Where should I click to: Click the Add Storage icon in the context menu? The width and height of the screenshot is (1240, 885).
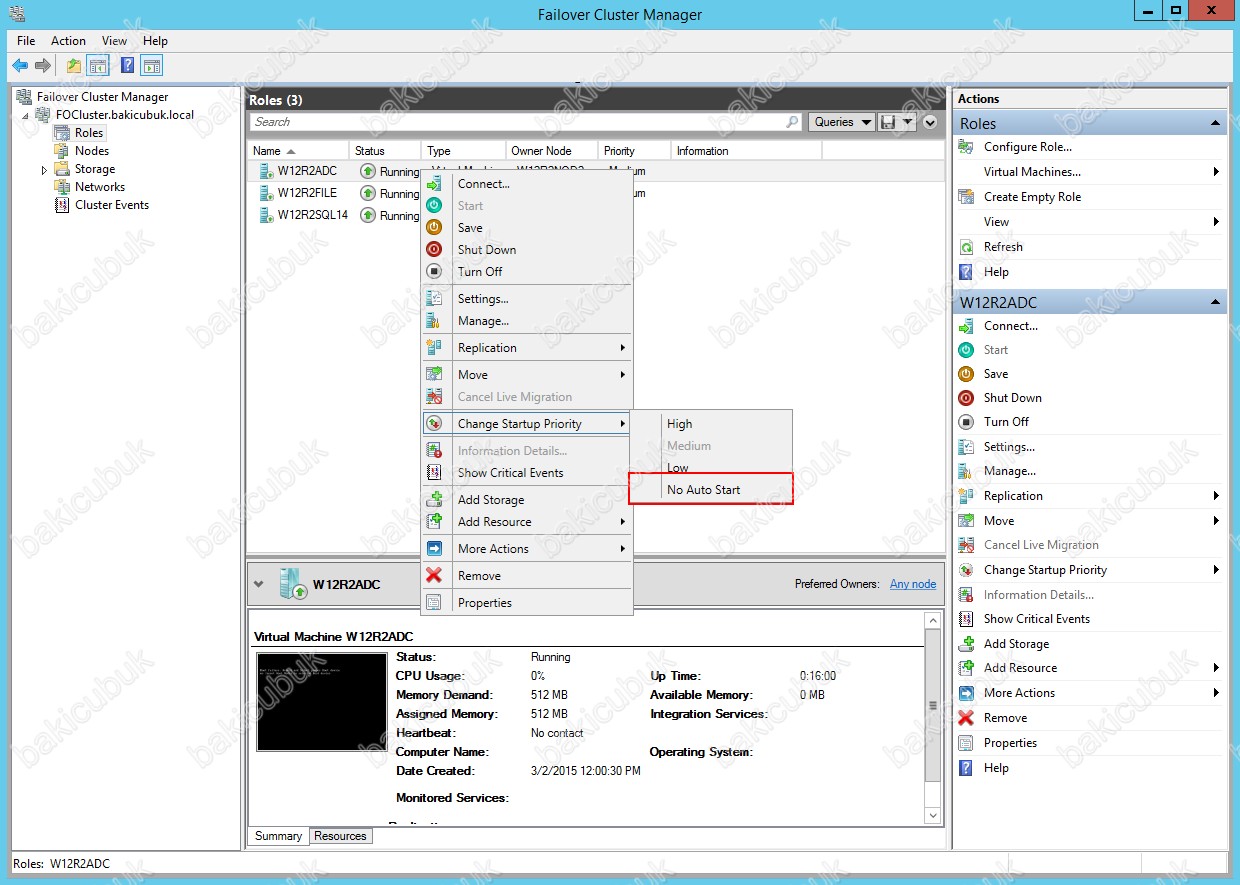point(434,500)
